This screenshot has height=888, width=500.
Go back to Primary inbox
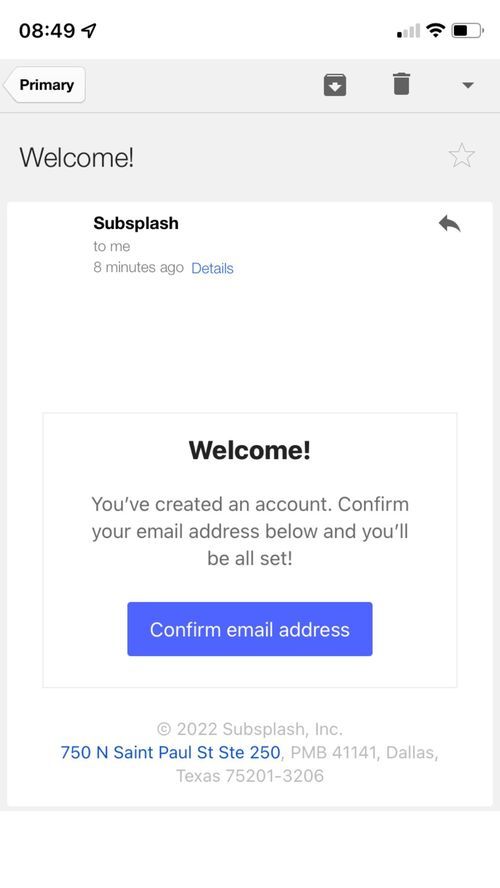(x=45, y=85)
